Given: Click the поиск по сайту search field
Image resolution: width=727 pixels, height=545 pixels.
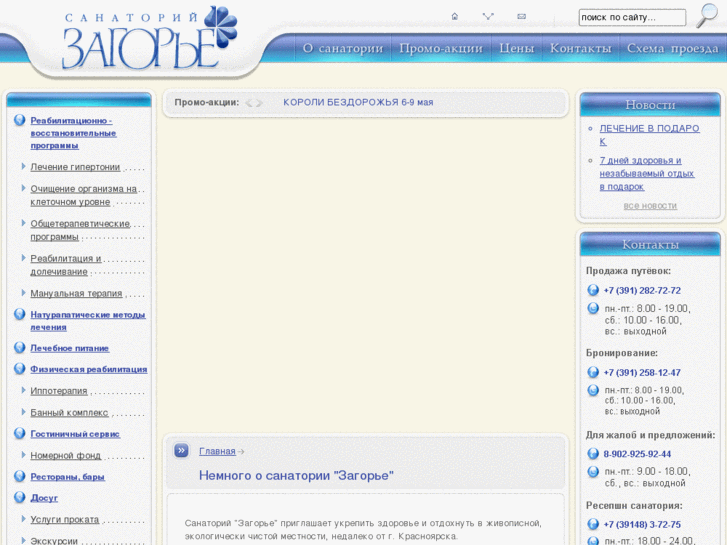Looking at the screenshot, I should click(x=632, y=18).
